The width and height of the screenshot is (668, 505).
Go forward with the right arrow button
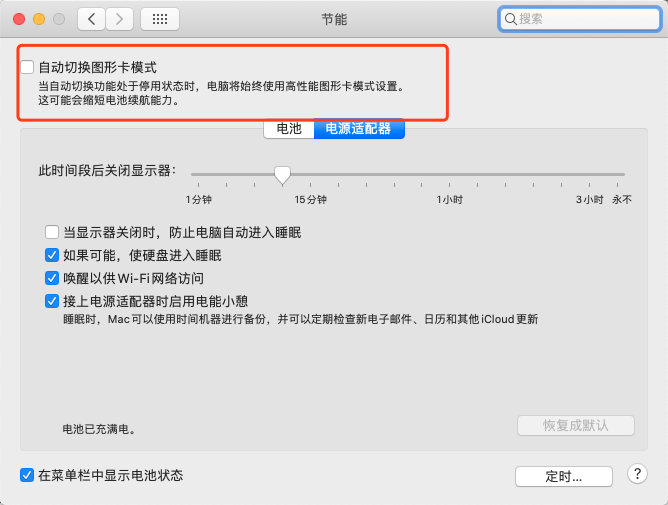tap(119, 19)
